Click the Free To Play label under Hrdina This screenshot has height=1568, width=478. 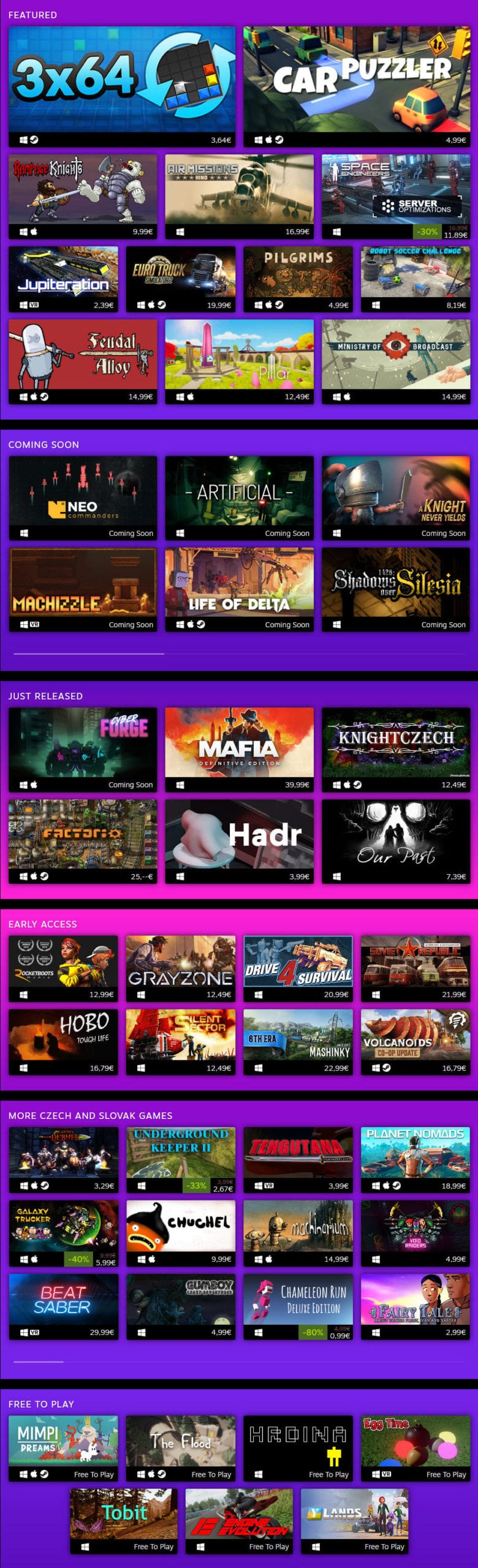tap(328, 1474)
